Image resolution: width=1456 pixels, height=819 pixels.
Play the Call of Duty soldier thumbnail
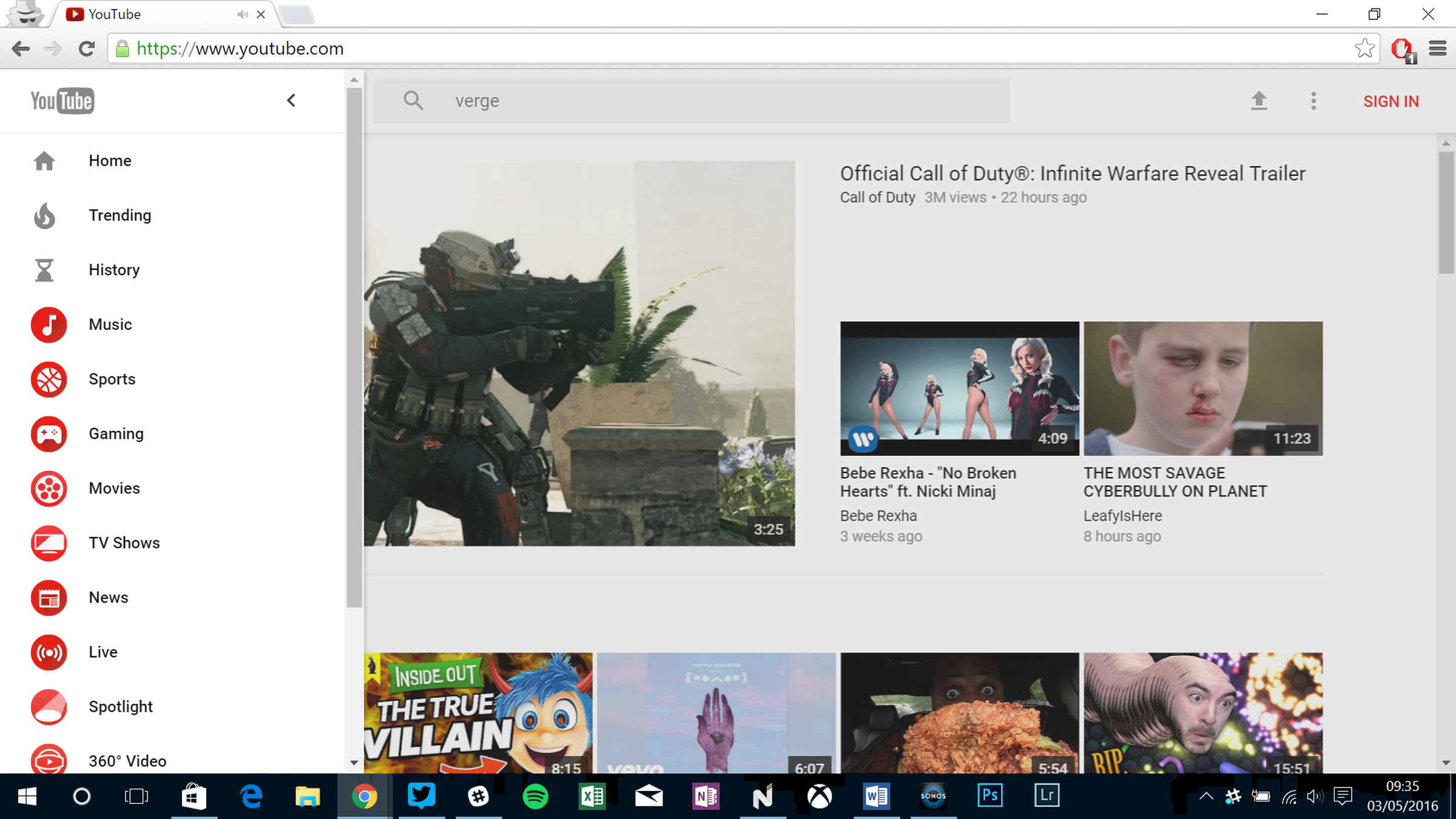click(579, 353)
